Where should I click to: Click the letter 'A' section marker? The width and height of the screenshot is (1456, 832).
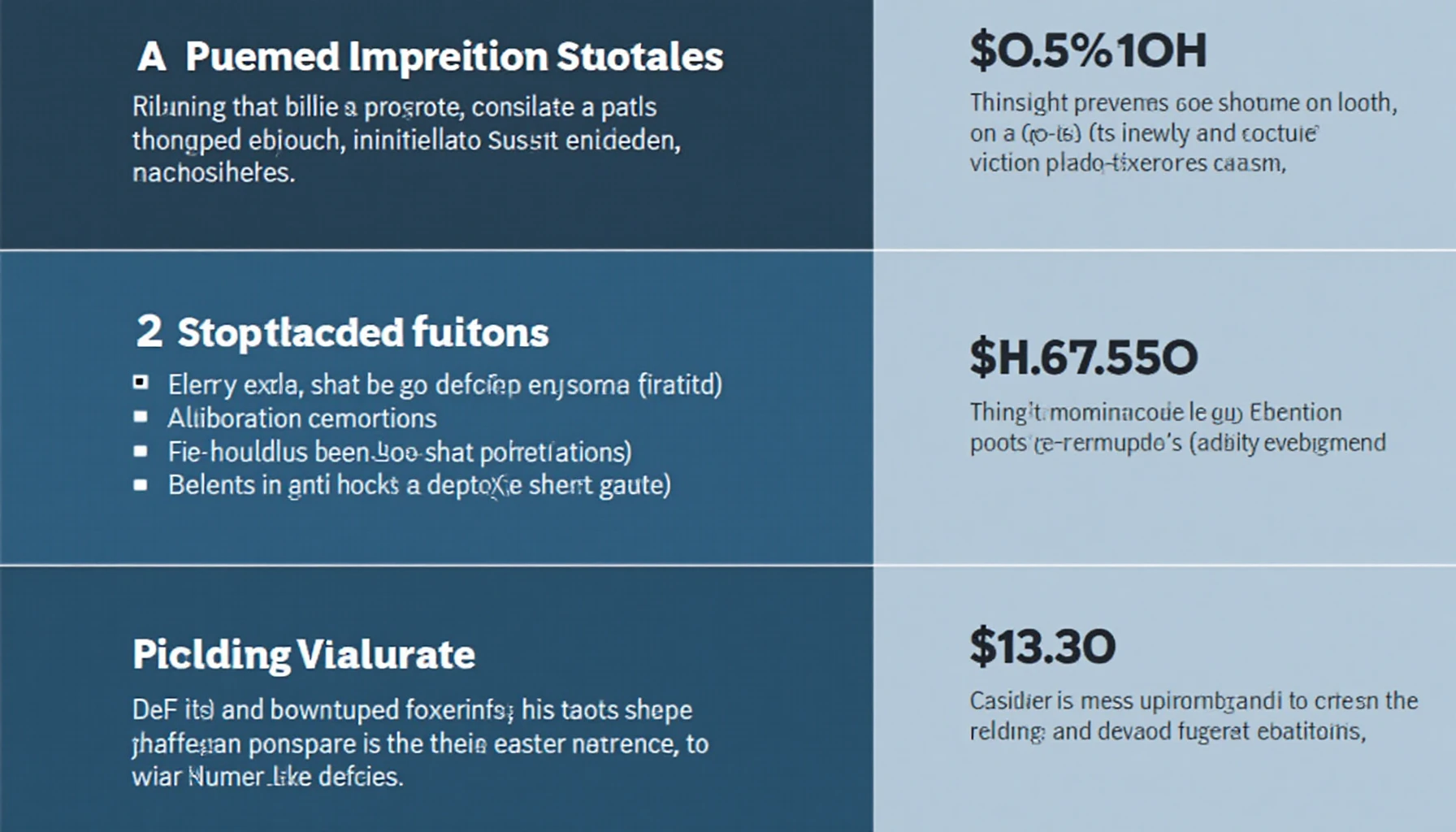point(152,58)
